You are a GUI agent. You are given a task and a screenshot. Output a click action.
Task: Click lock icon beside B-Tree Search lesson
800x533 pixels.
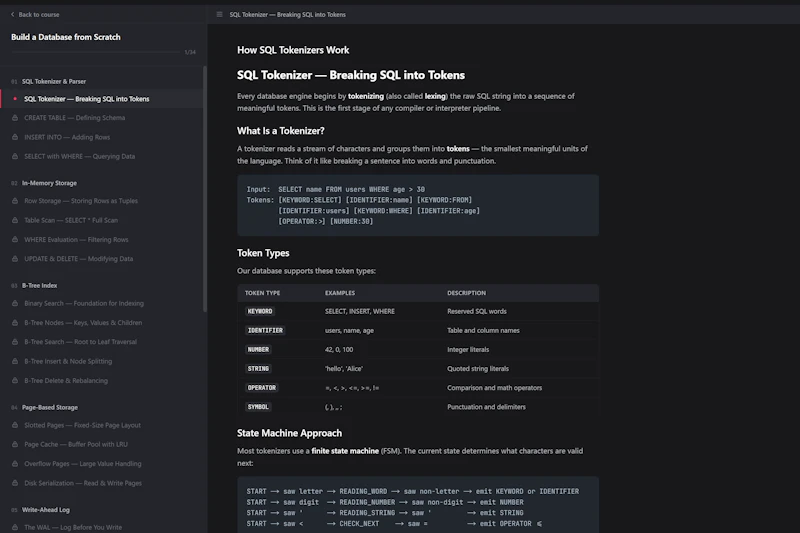tap(15, 342)
